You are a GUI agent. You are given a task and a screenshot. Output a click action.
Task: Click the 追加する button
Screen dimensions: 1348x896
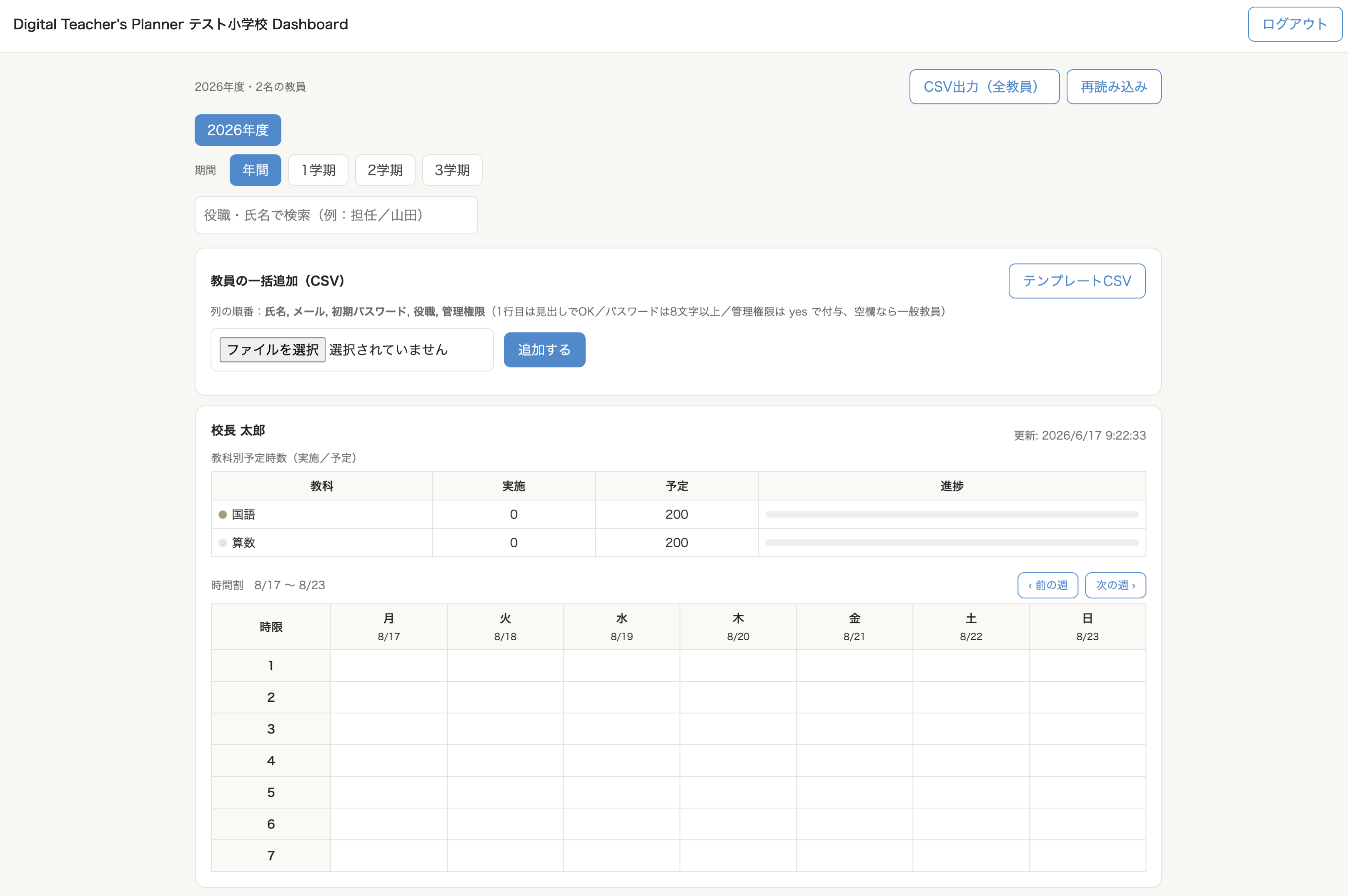[x=544, y=350]
